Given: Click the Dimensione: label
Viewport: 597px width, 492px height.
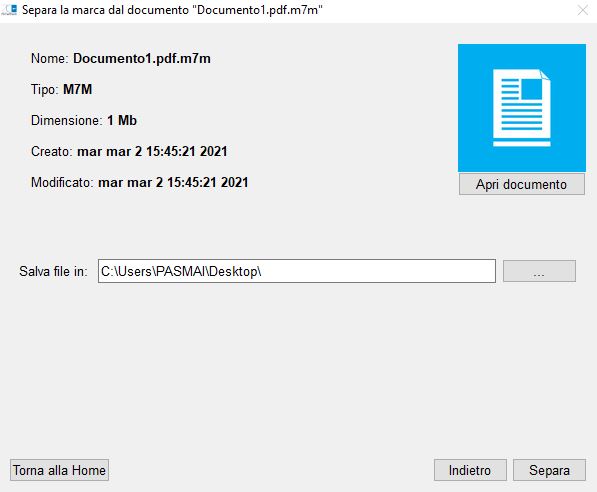Looking at the screenshot, I should point(67,121).
